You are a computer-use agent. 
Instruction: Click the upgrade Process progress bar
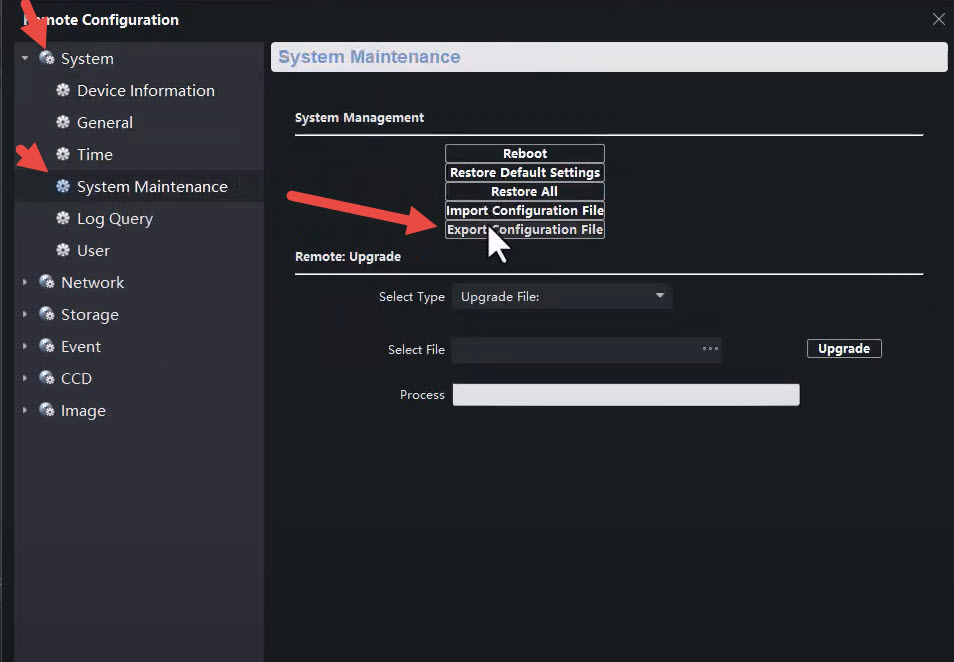(x=626, y=395)
